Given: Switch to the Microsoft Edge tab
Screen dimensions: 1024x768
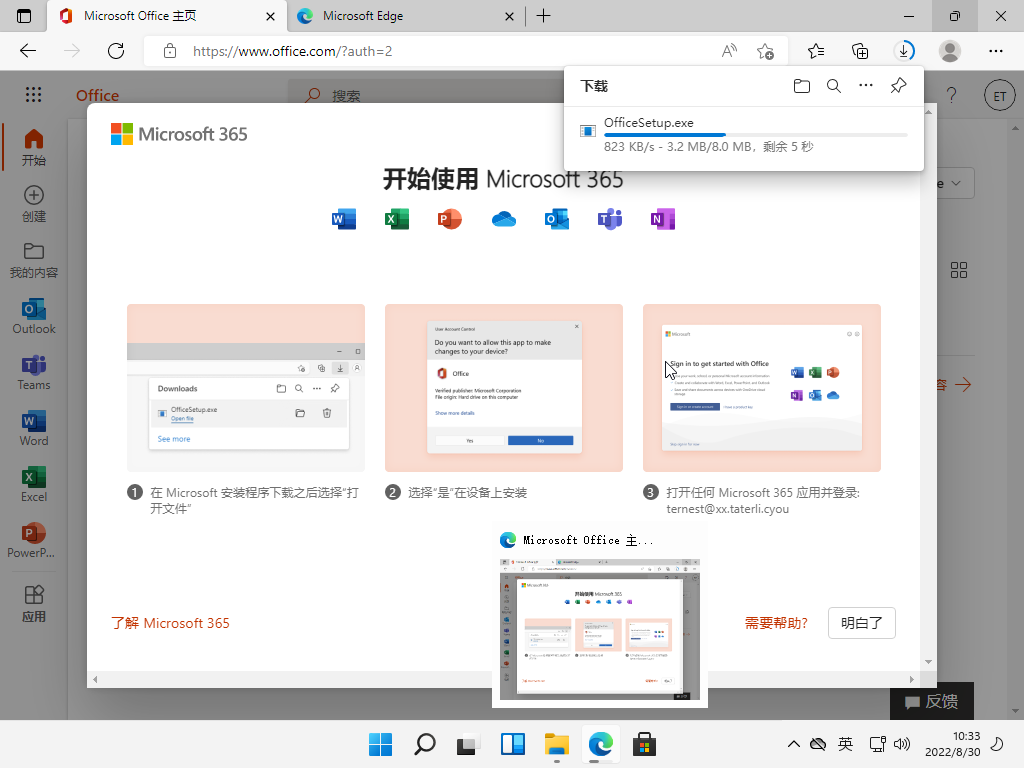Looking at the screenshot, I should point(405,16).
